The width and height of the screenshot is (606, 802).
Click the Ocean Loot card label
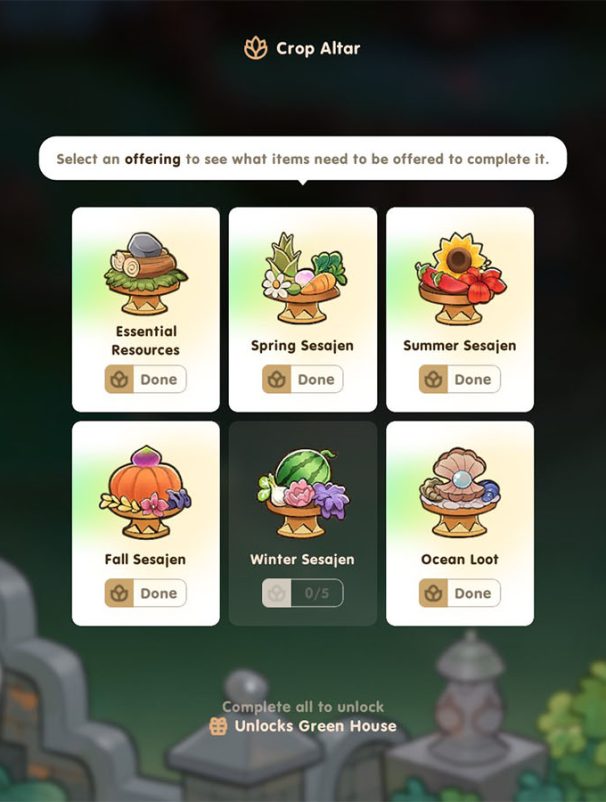[x=460, y=559]
